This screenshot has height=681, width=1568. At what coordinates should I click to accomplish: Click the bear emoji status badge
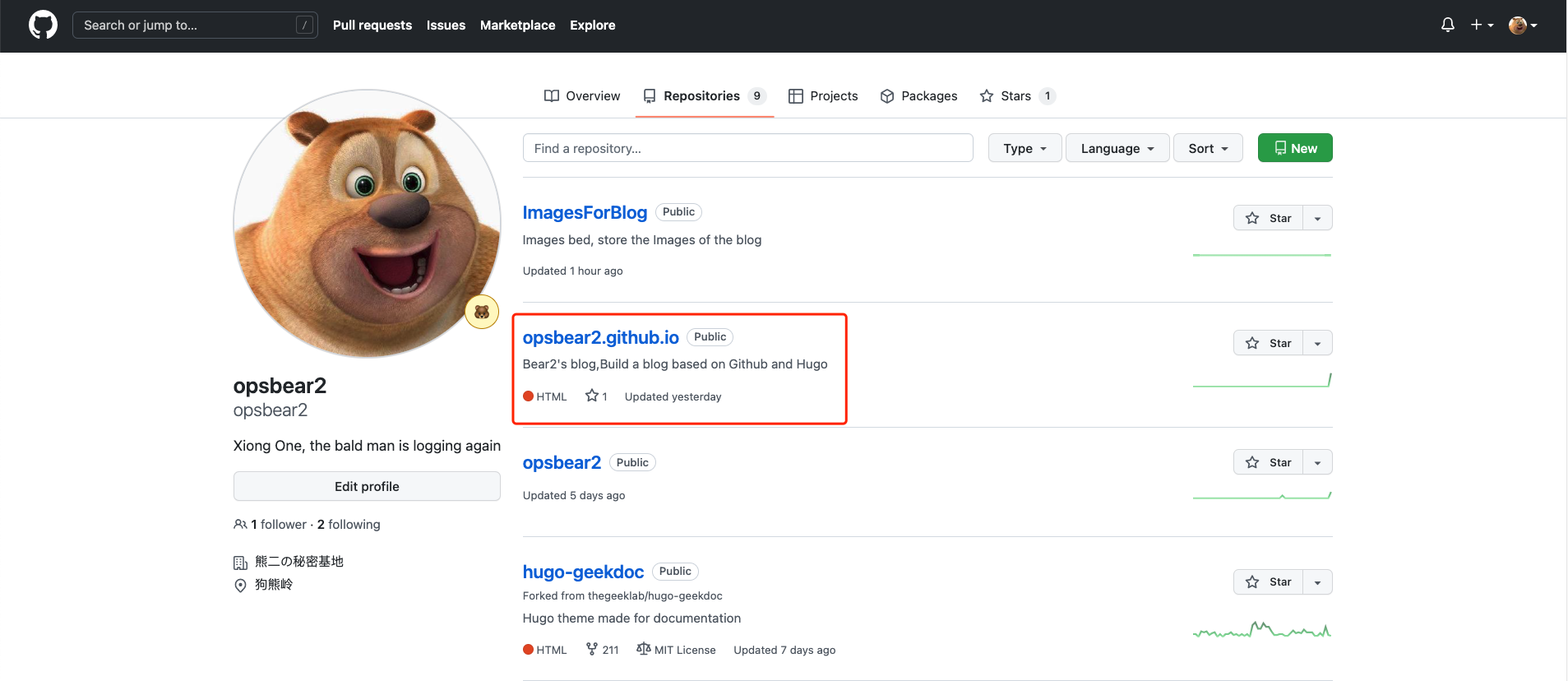pos(482,312)
